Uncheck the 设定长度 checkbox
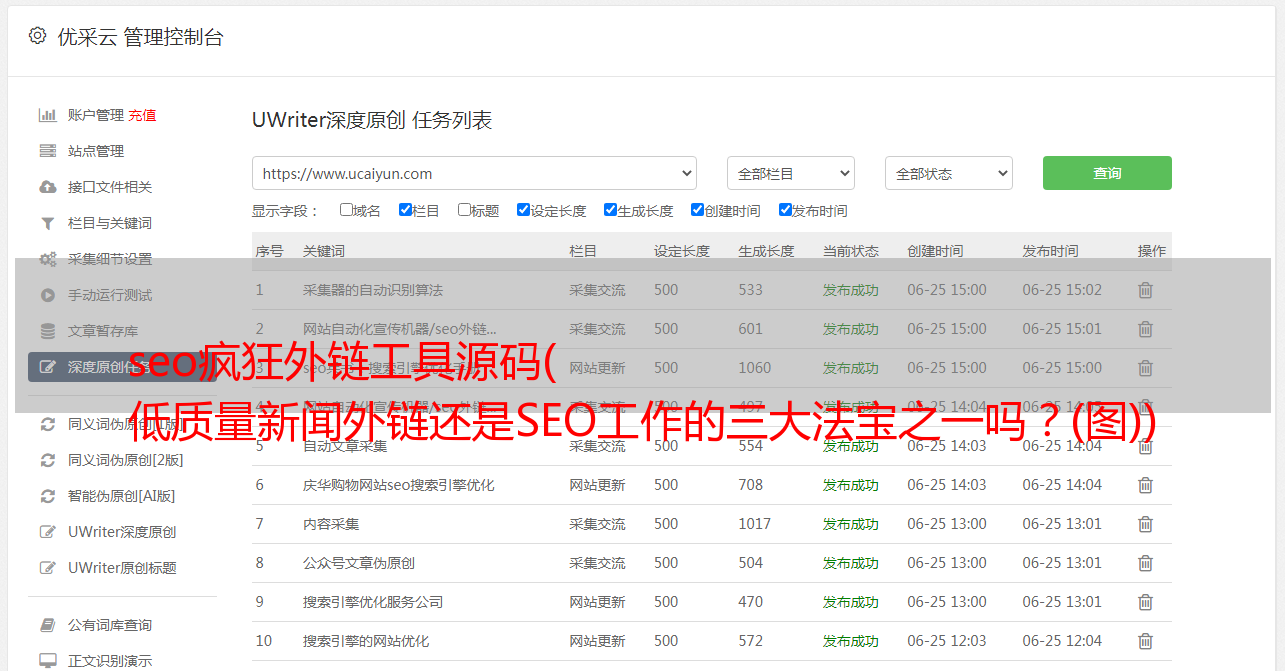1285x671 pixels. [x=523, y=210]
